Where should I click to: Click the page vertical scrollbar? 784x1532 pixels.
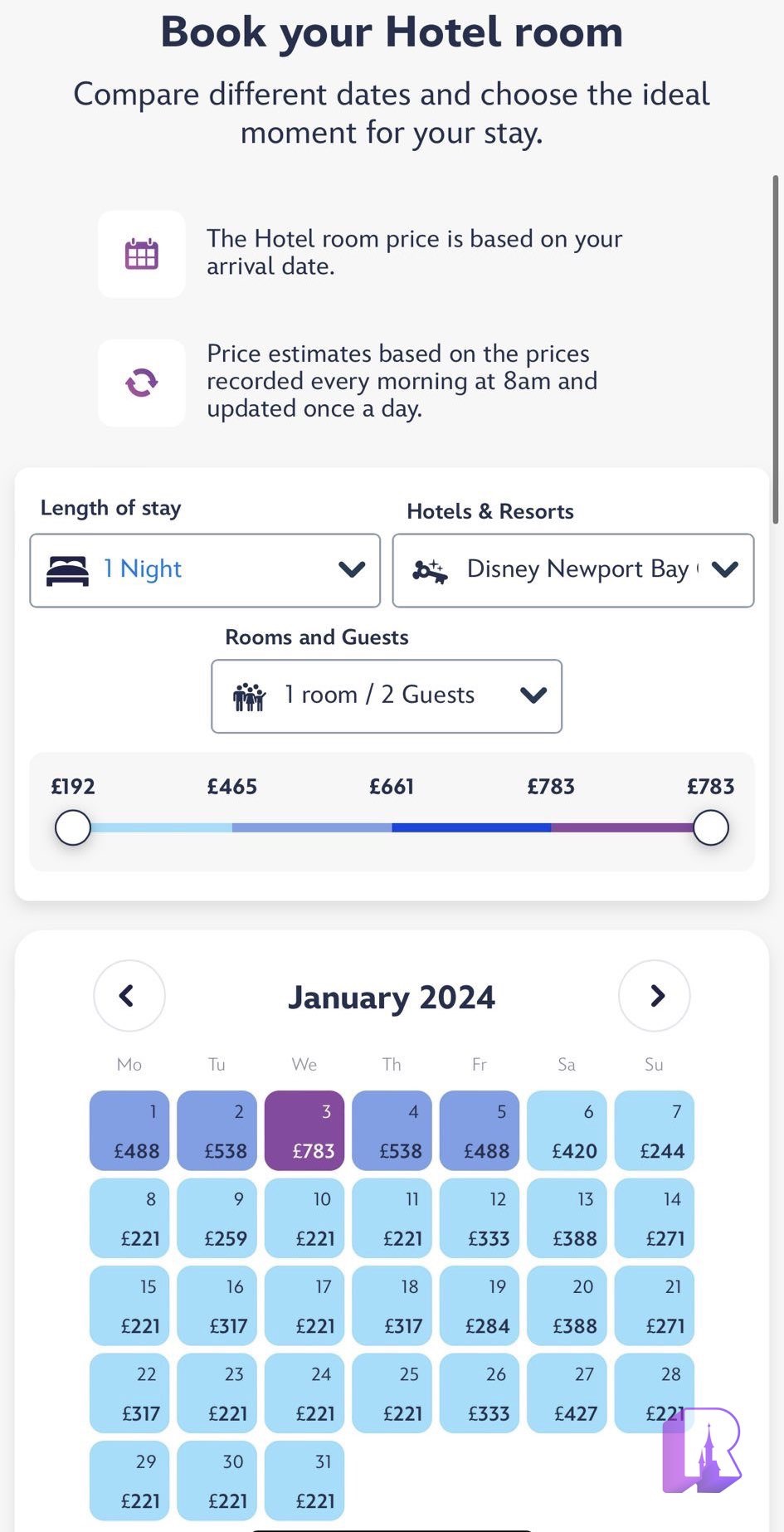776,349
